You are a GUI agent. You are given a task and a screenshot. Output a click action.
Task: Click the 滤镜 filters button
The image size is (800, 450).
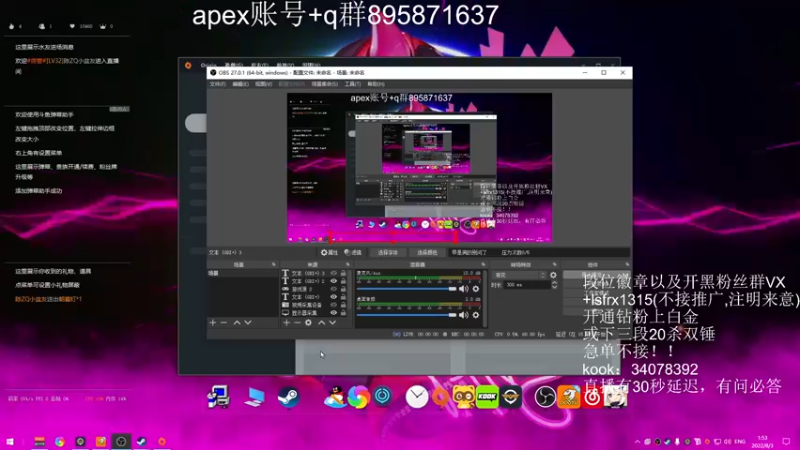pos(353,253)
